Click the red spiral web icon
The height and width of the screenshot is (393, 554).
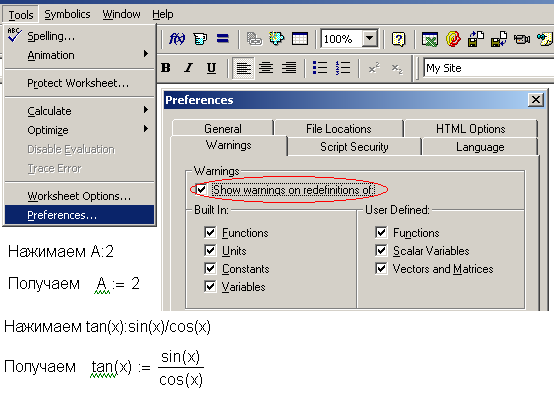coord(453,39)
